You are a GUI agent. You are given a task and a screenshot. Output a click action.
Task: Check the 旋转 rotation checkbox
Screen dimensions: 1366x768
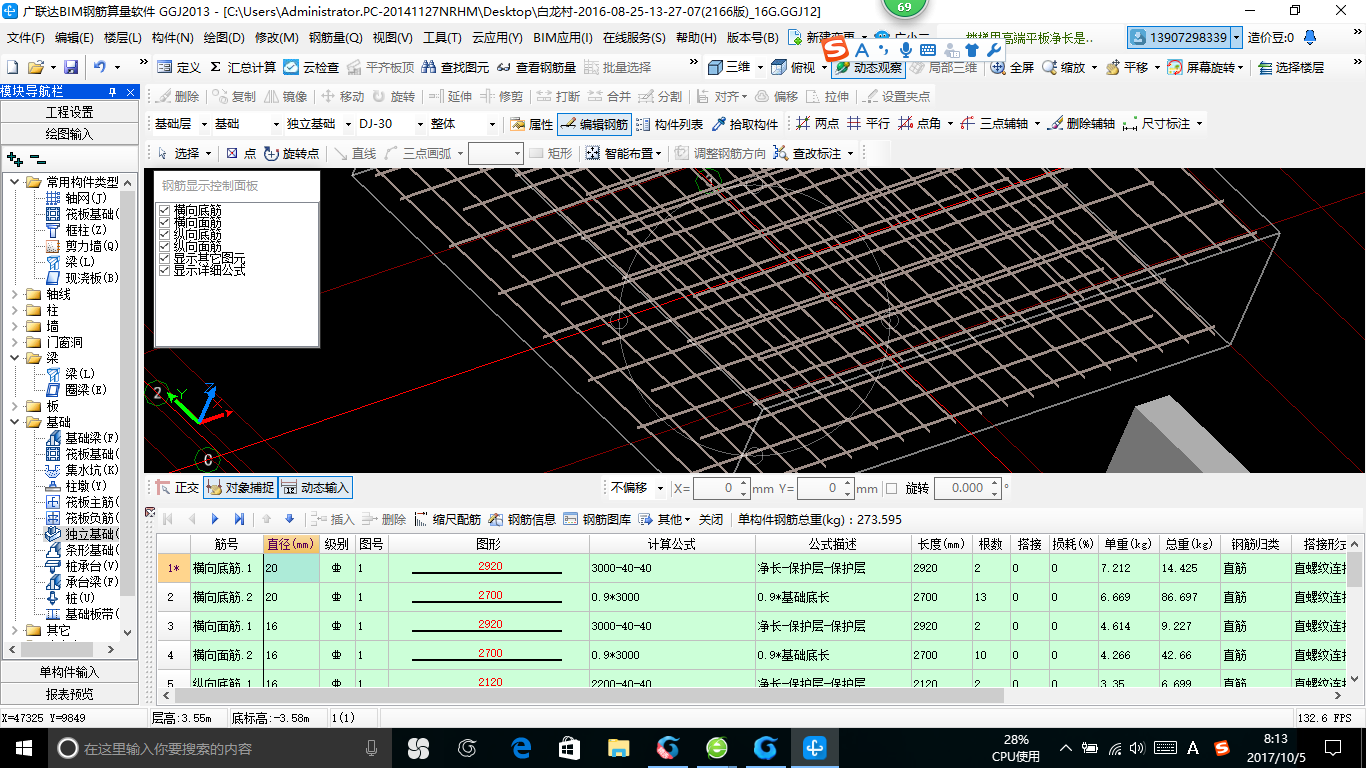coord(891,488)
